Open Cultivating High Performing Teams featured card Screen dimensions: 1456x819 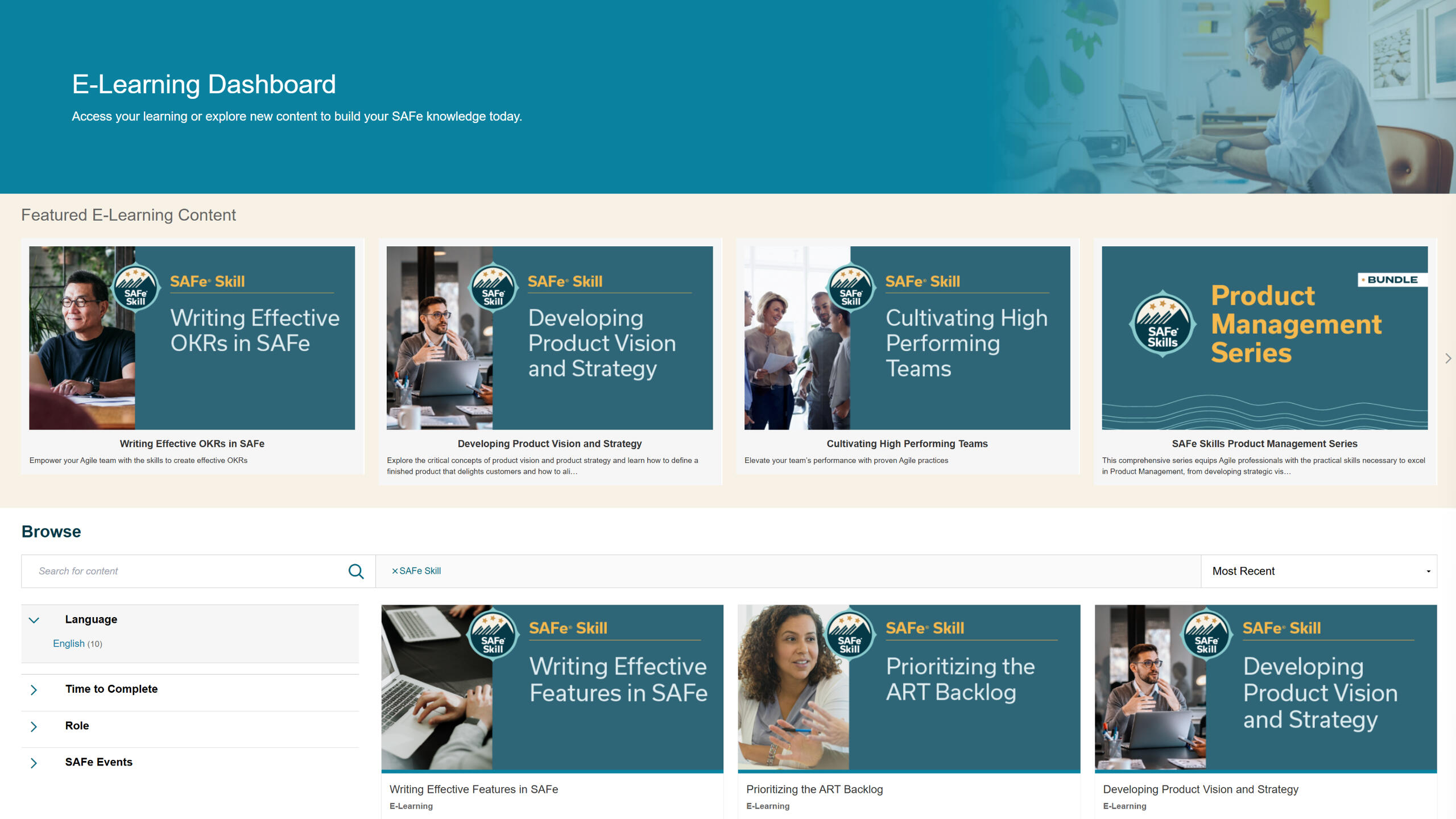[907, 338]
